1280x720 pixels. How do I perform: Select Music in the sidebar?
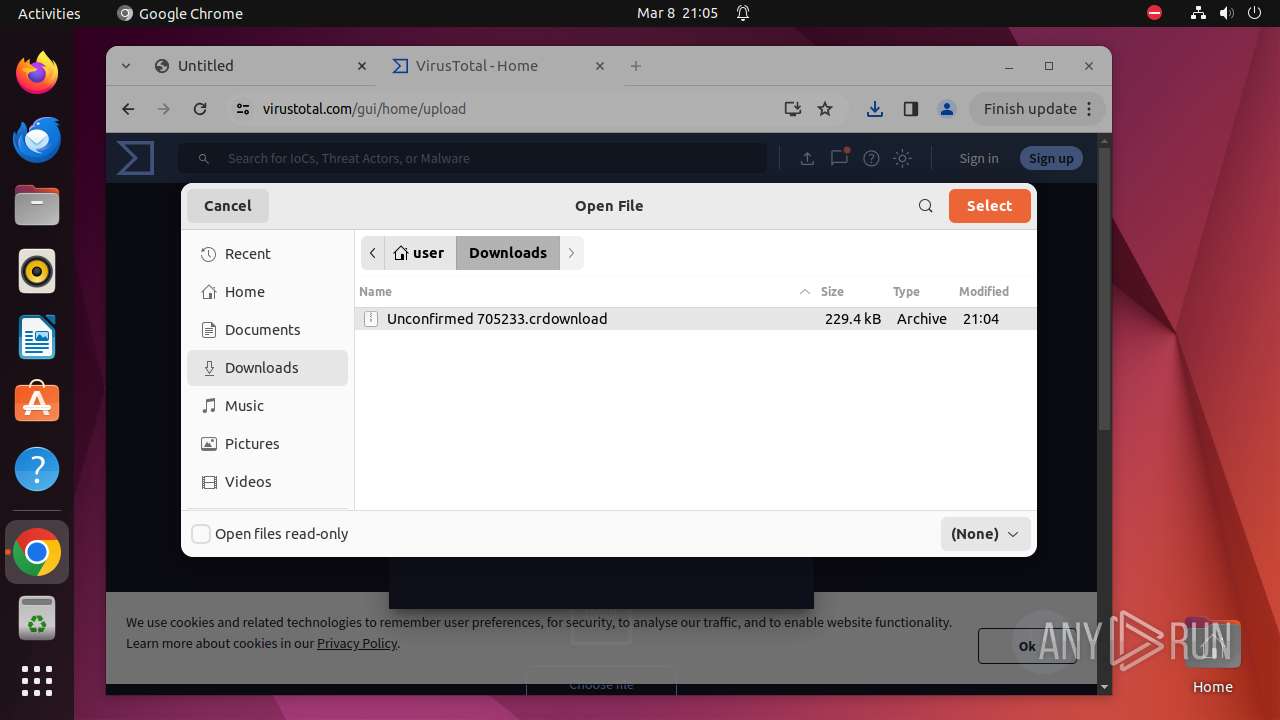tap(267, 406)
